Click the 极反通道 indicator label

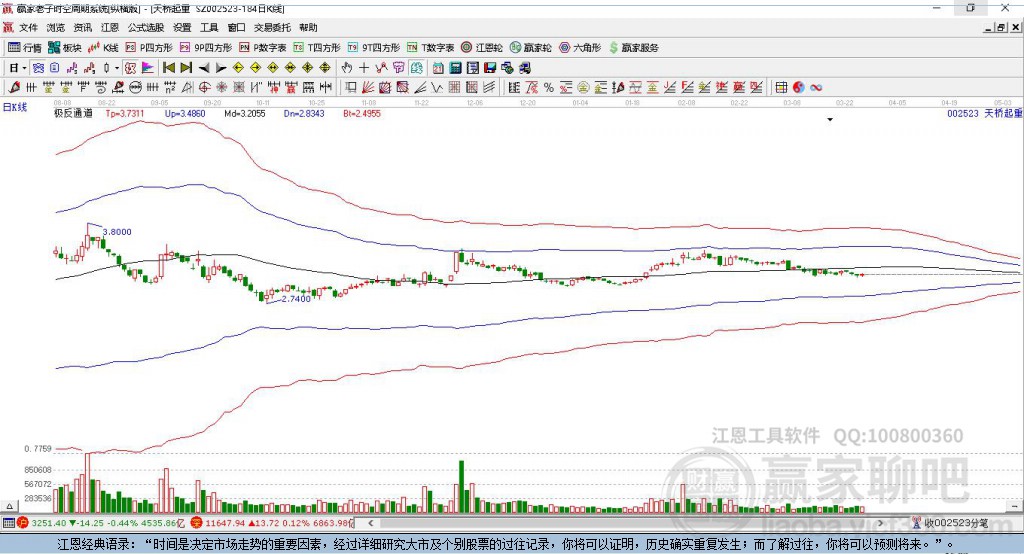click(x=73, y=113)
